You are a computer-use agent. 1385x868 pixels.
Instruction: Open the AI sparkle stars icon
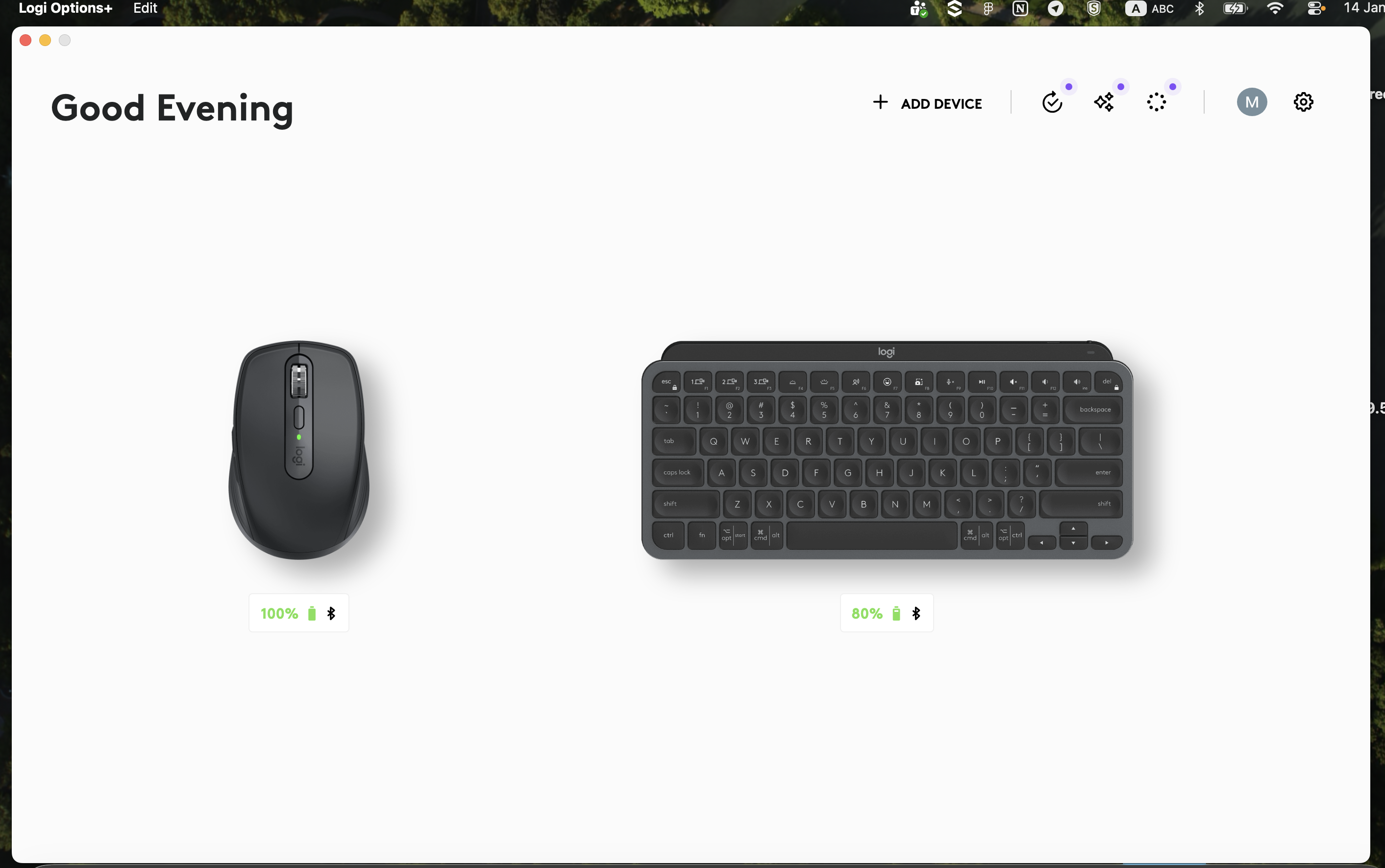tap(1104, 103)
